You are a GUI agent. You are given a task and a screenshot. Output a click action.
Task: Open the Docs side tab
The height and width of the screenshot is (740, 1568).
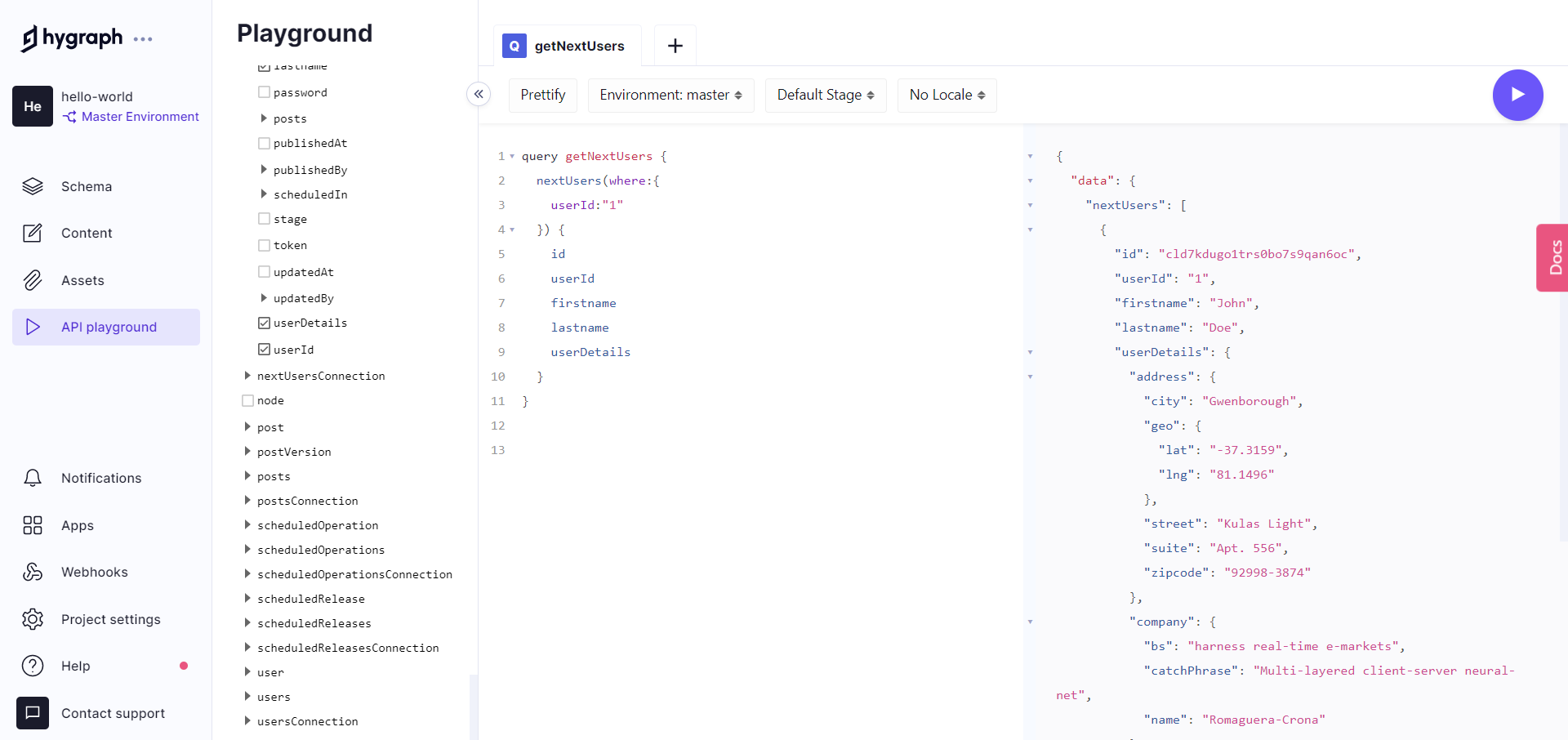pos(1554,257)
